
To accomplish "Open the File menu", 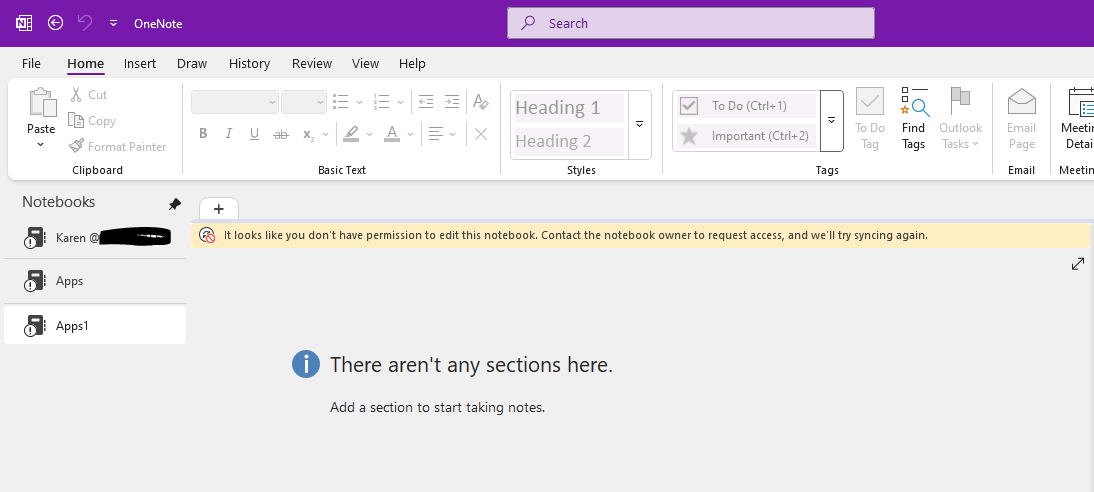I will (x=31, y=64).
